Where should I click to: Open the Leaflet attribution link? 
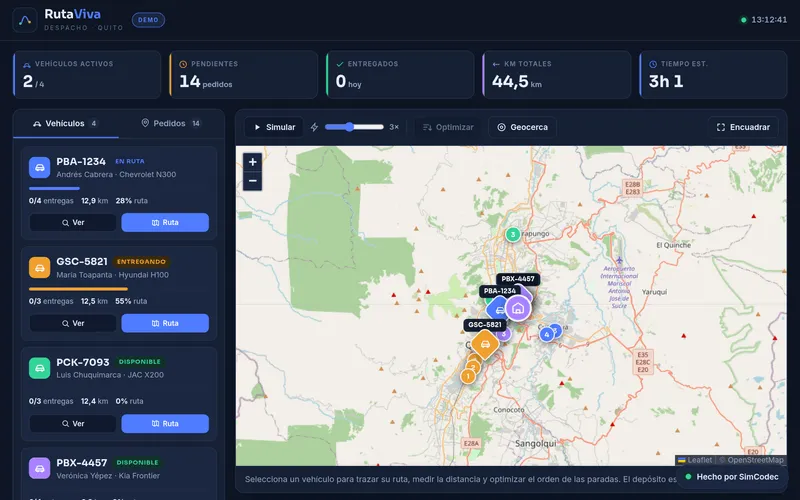[694, 460]
